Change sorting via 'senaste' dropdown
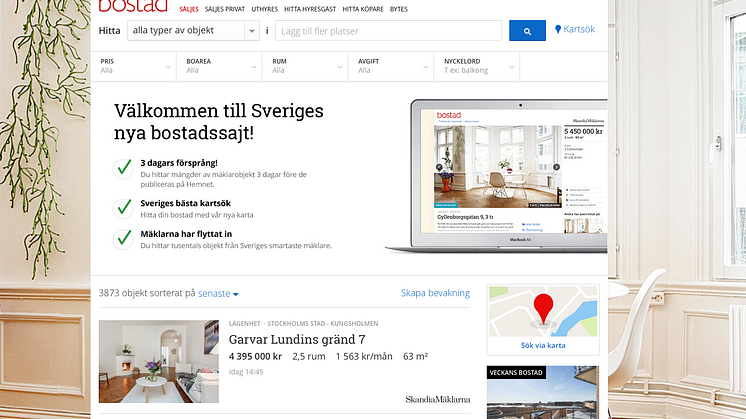The image size is (746, 419). [x=218, y=293]
